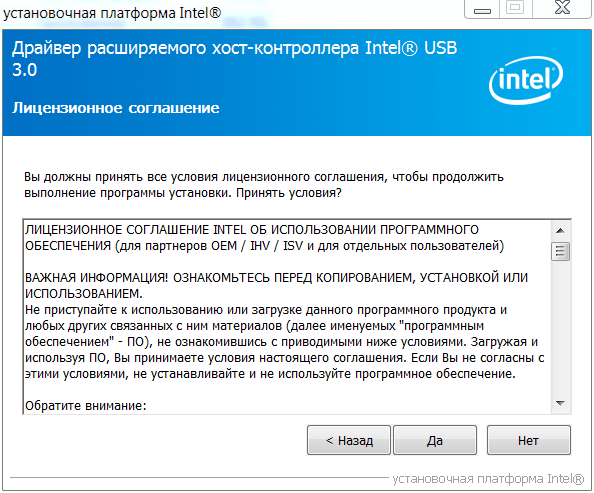This screenshot has height=493, width=594.
Task: Decline the license with the 'Нет' button
Action: (x=528, y=440)
